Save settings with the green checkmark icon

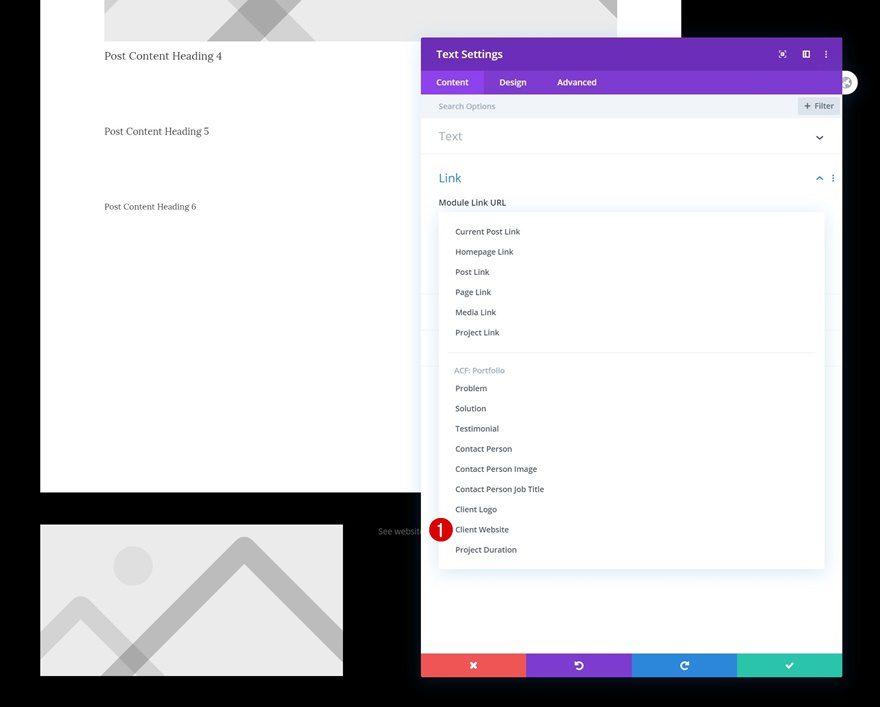click(788, 664)
